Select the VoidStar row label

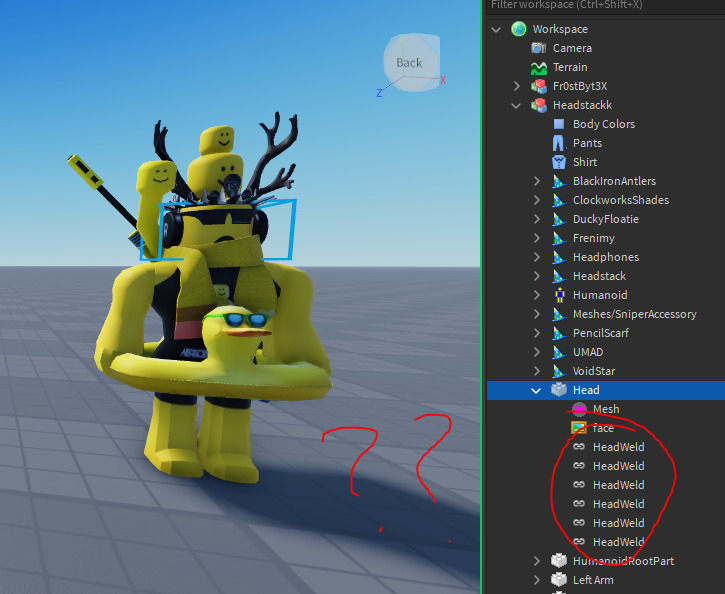pos(594,371)
